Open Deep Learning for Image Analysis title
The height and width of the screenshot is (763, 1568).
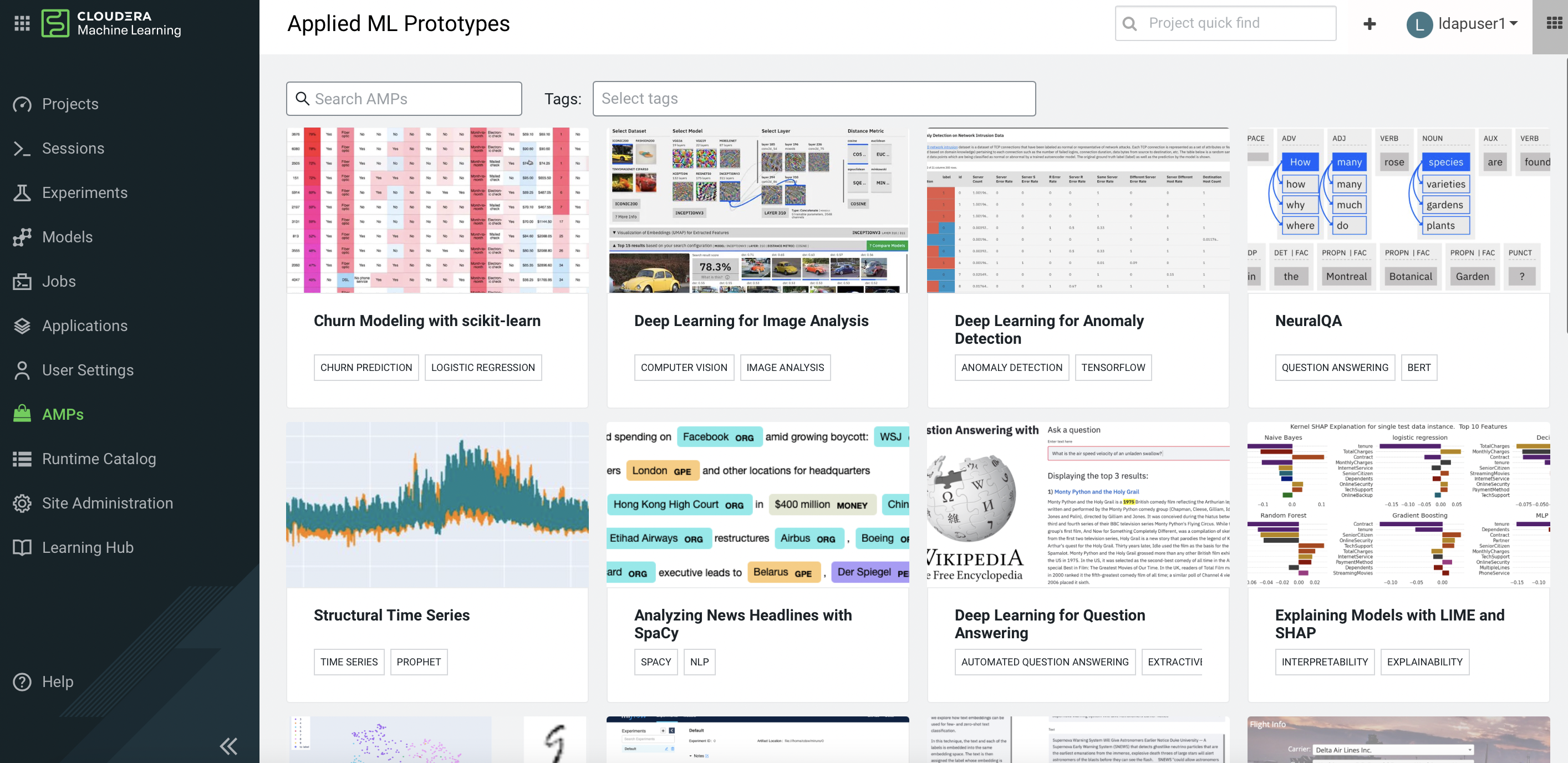click(751, 321)
